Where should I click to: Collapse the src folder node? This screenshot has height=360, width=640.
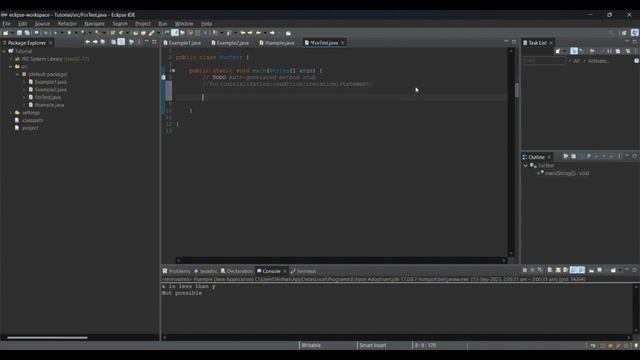coord(11,67)
